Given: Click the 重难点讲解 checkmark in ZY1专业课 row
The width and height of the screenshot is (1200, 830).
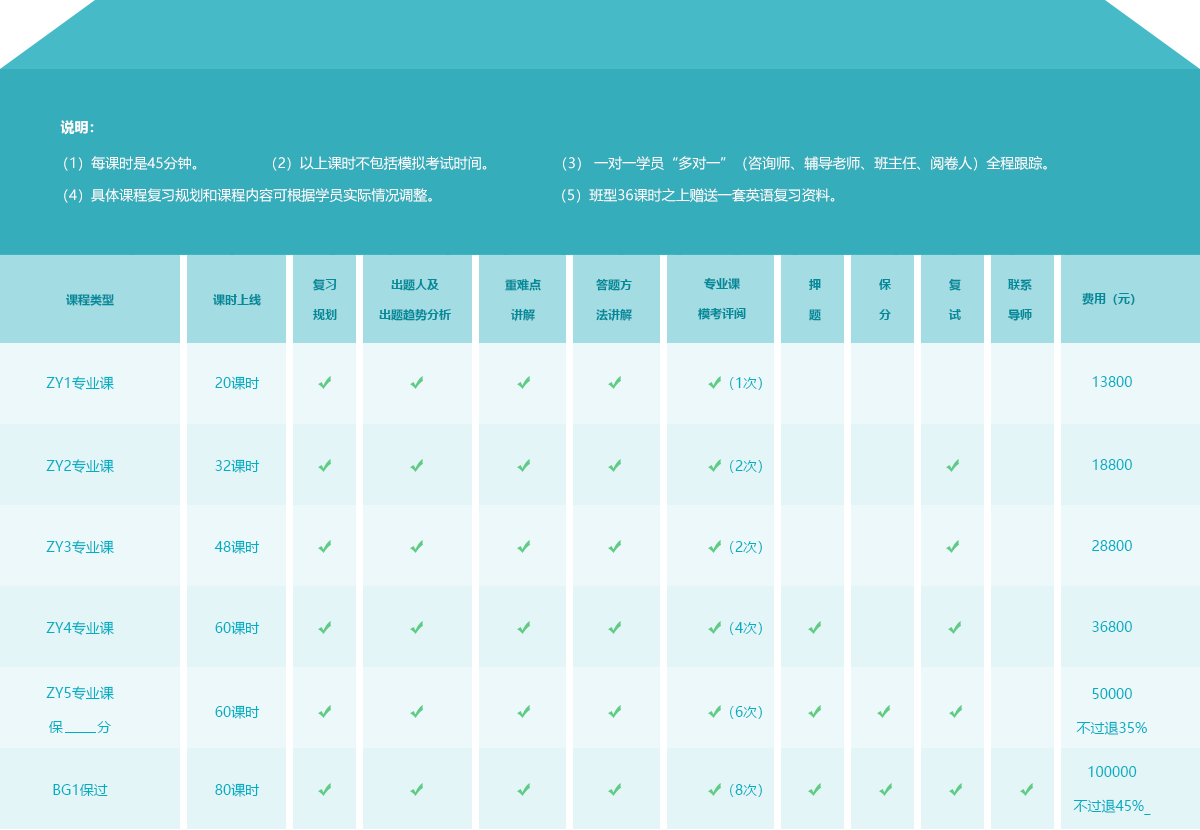Looking at the screenshot, I should click(x=524, y=382).
